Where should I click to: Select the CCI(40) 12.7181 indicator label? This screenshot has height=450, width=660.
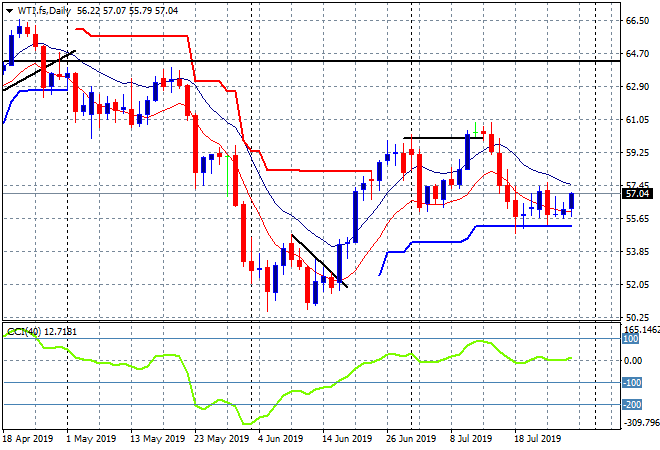tap(42, 332)
